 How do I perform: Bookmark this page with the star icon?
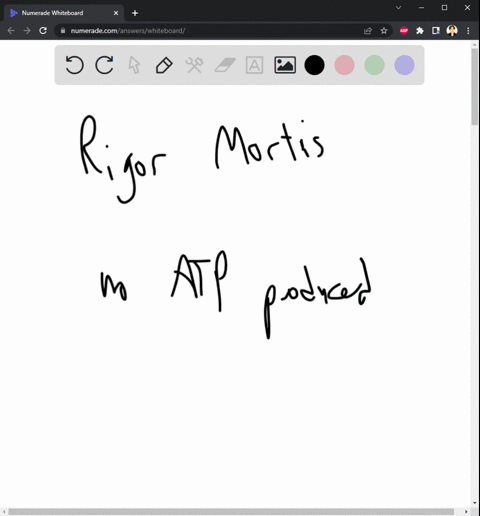point(384,31)
